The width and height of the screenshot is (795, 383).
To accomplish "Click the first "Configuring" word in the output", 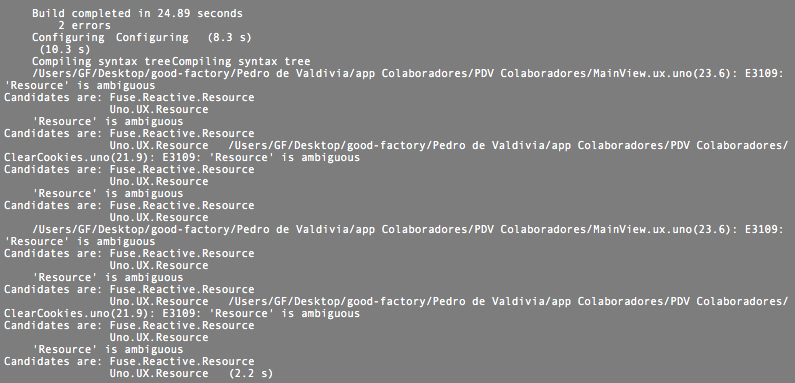I will (x=68, y=38).
